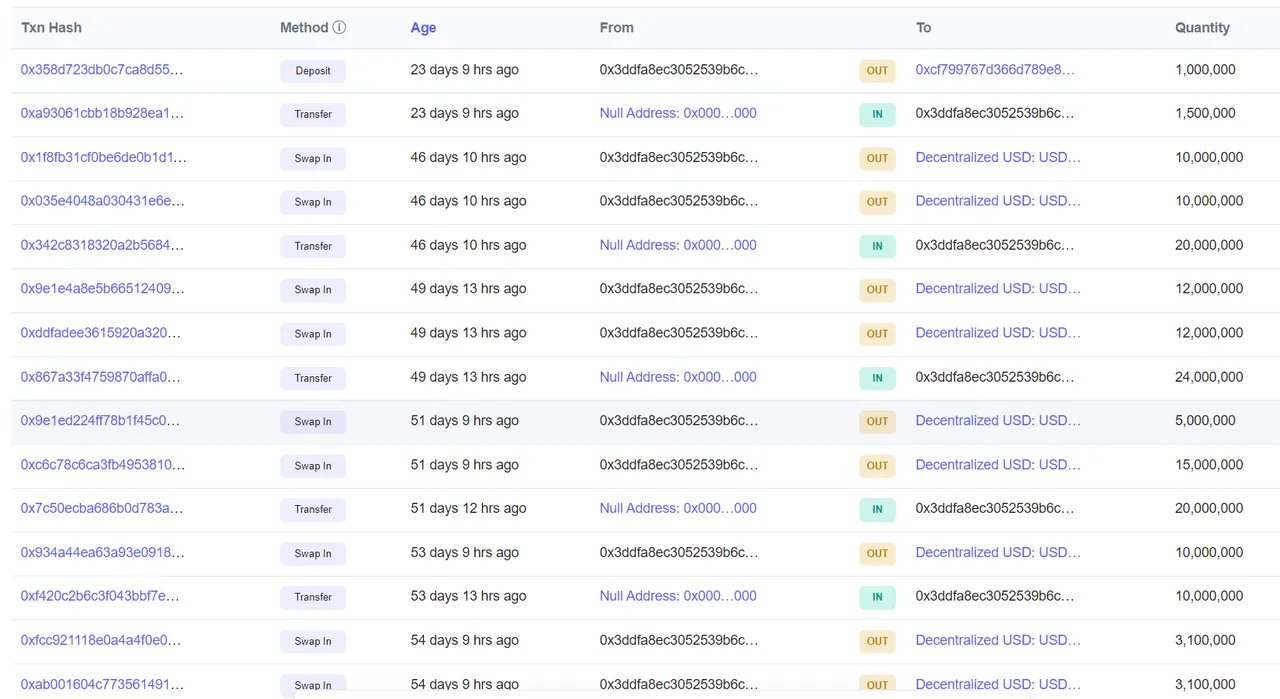This screenshot has width=1280, height=699.
Task: Click IN label in the 1,500,000 row
Action: click(877, 114)
